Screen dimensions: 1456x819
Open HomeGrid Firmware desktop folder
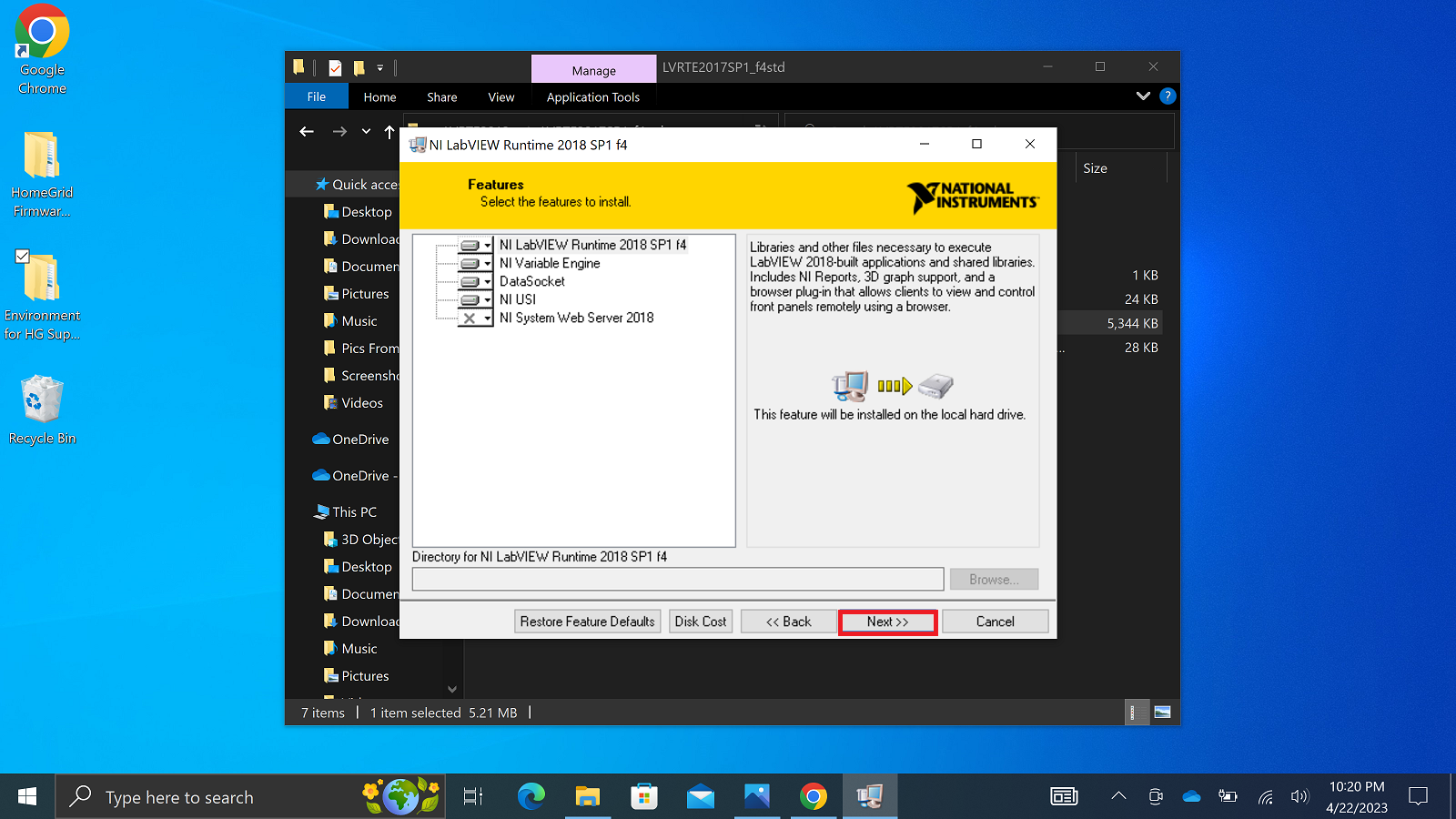[42, 175]
